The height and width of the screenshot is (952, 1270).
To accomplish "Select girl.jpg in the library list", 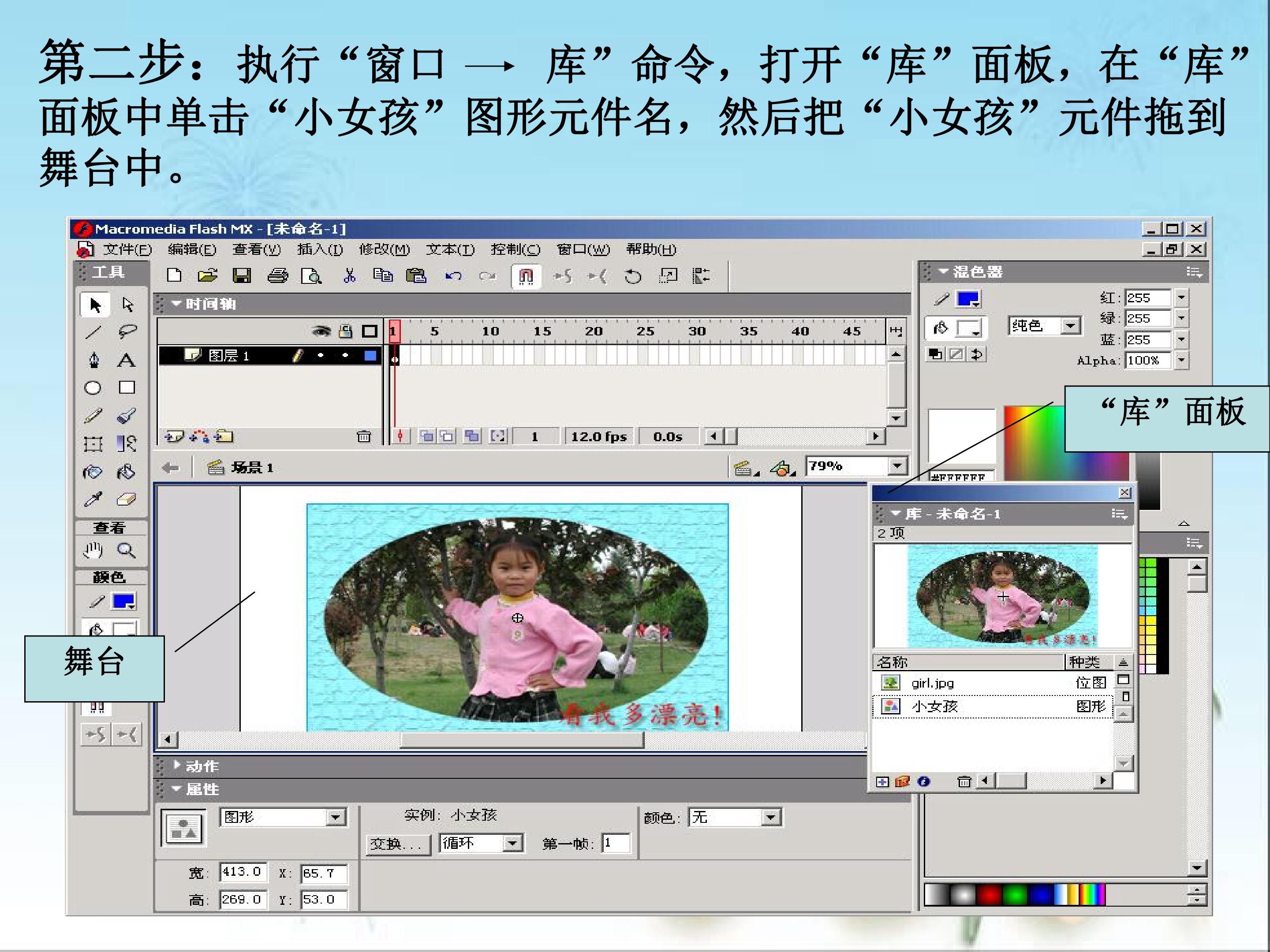I will coord(993,683).
